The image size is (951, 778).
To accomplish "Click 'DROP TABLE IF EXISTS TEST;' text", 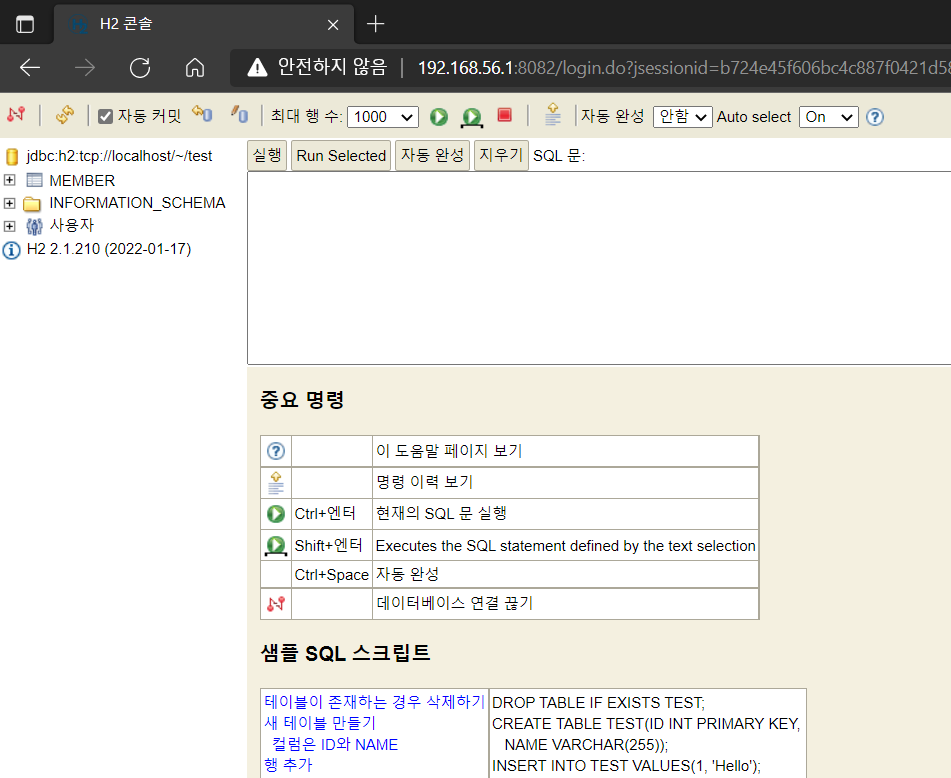I will 599,703.
